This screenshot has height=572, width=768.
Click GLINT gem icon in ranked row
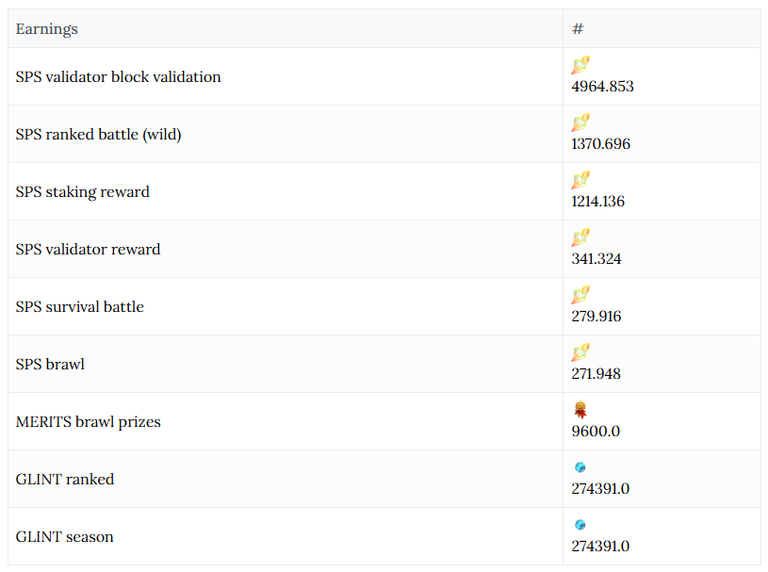[580, 467]
